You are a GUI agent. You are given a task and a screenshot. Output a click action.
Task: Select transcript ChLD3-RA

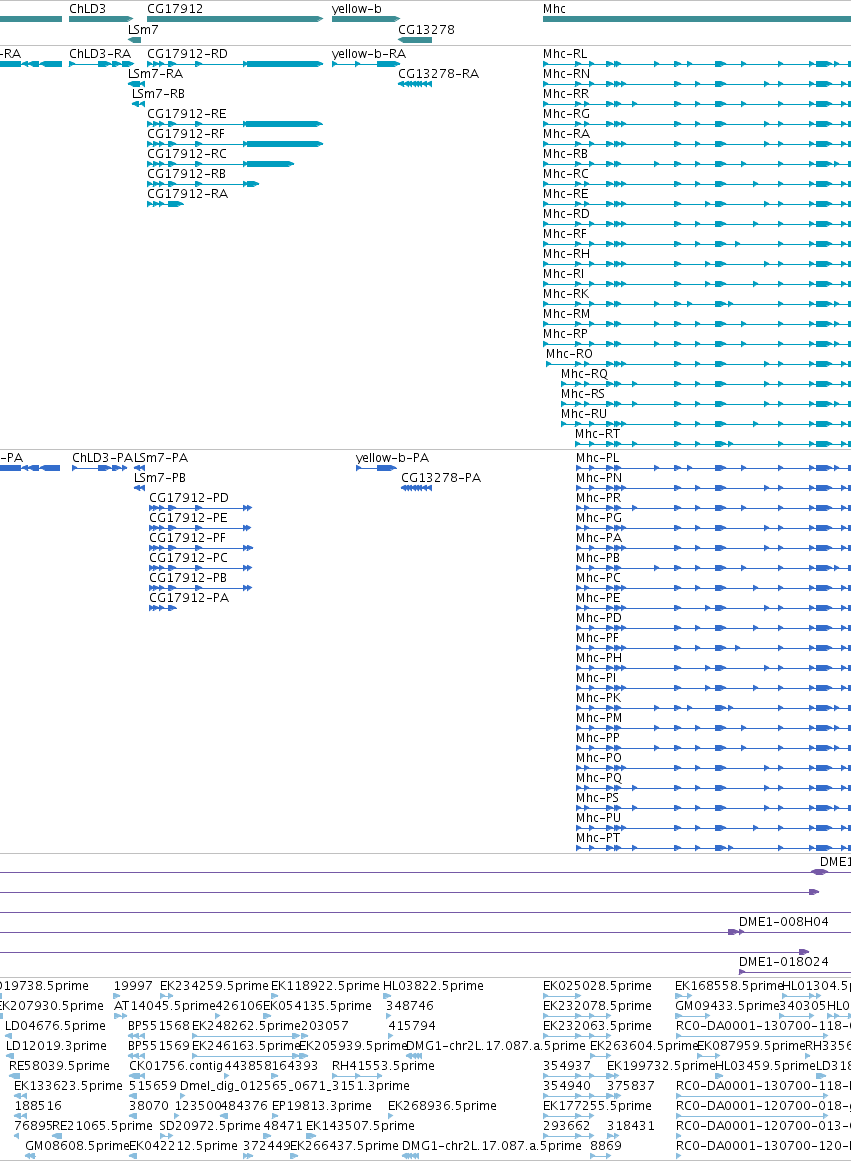click(x=100, y=54)
